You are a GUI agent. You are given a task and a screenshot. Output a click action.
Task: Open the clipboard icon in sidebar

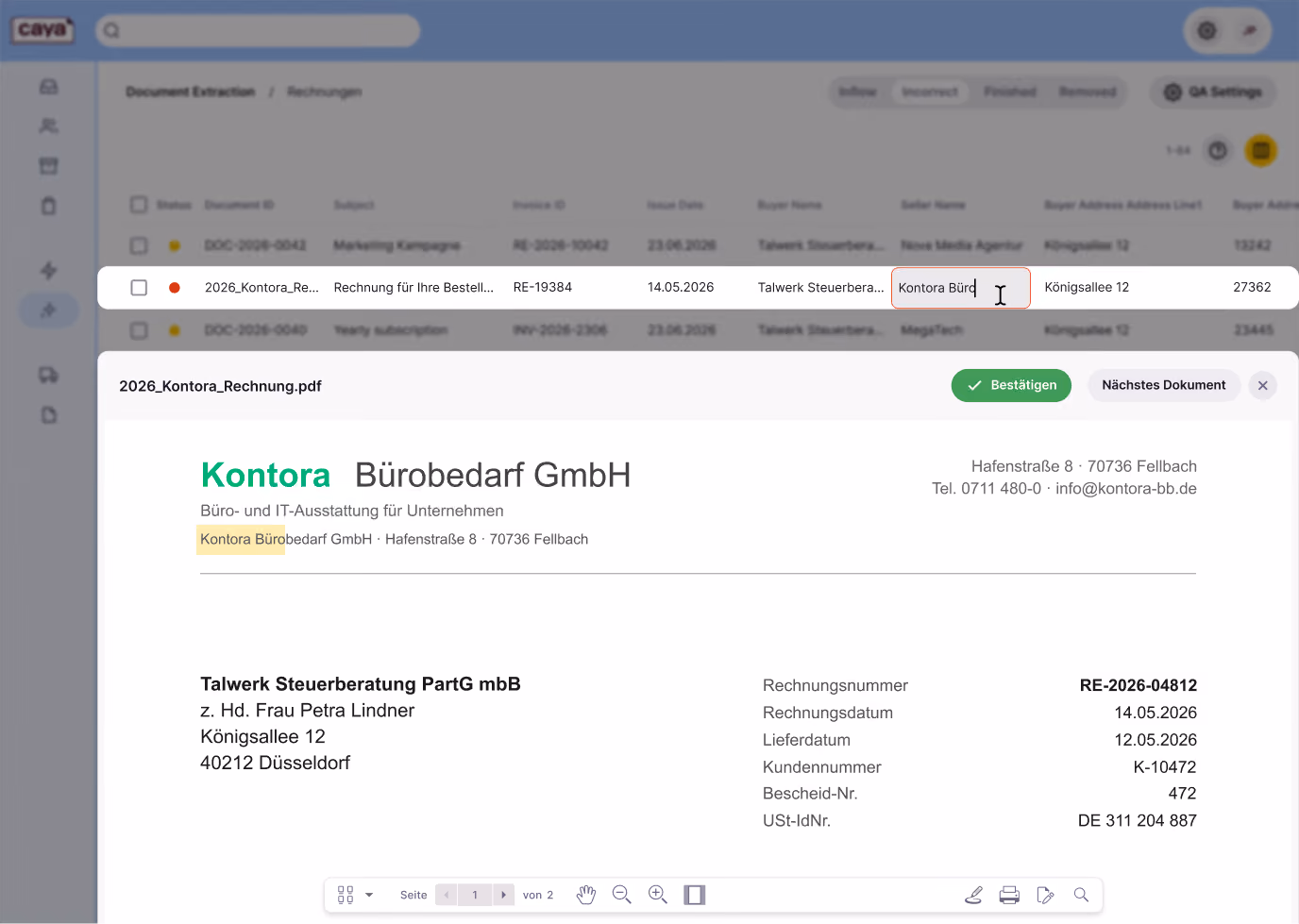pyautogui.click(x=49, y=206)
